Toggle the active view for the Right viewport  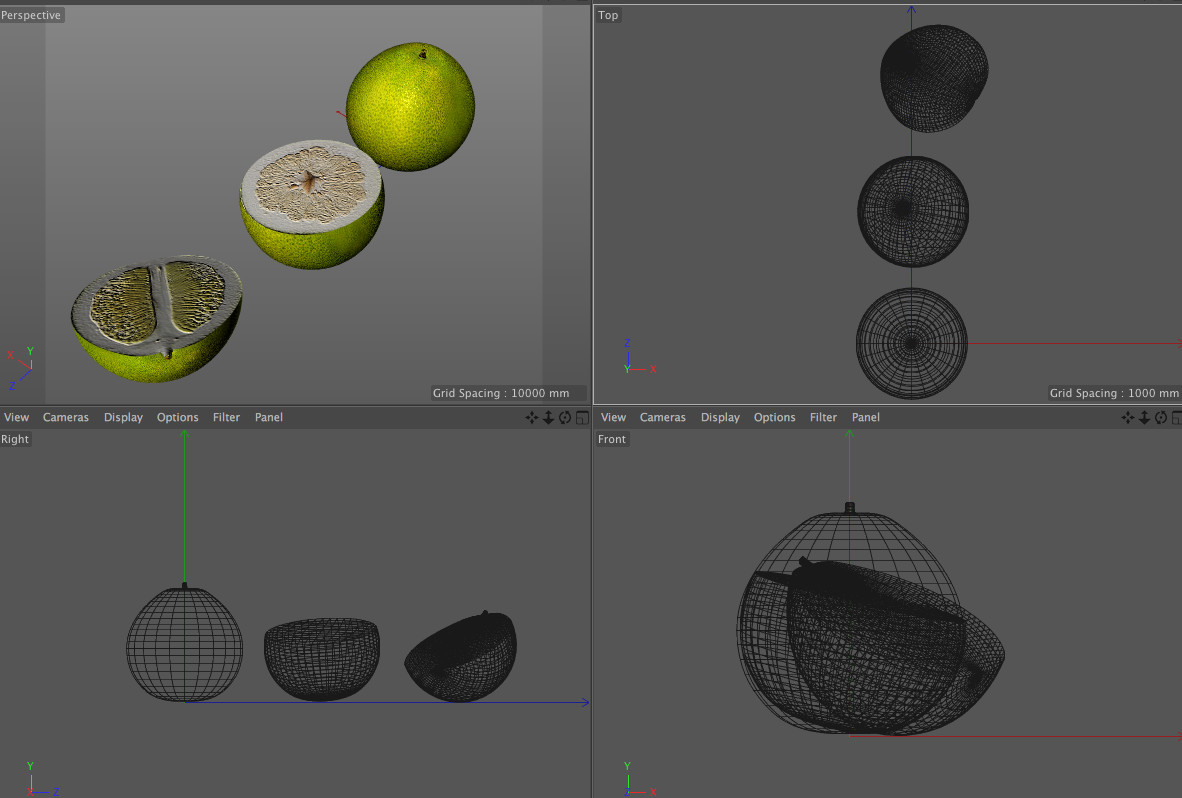coord(582,417)
